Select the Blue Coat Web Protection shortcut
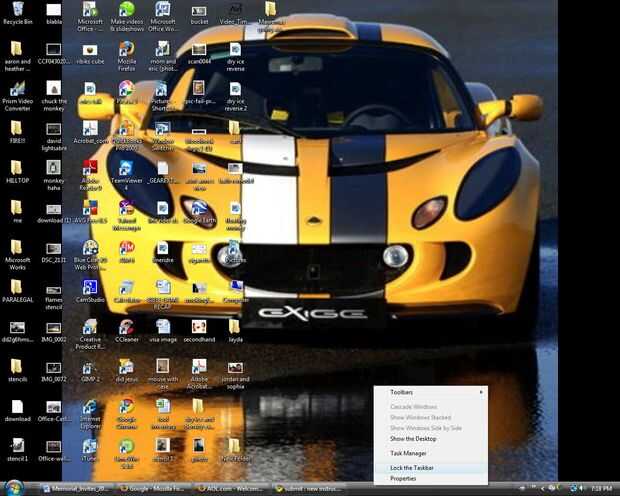Screen dimensions: 620x496 [x=90, y=255]
